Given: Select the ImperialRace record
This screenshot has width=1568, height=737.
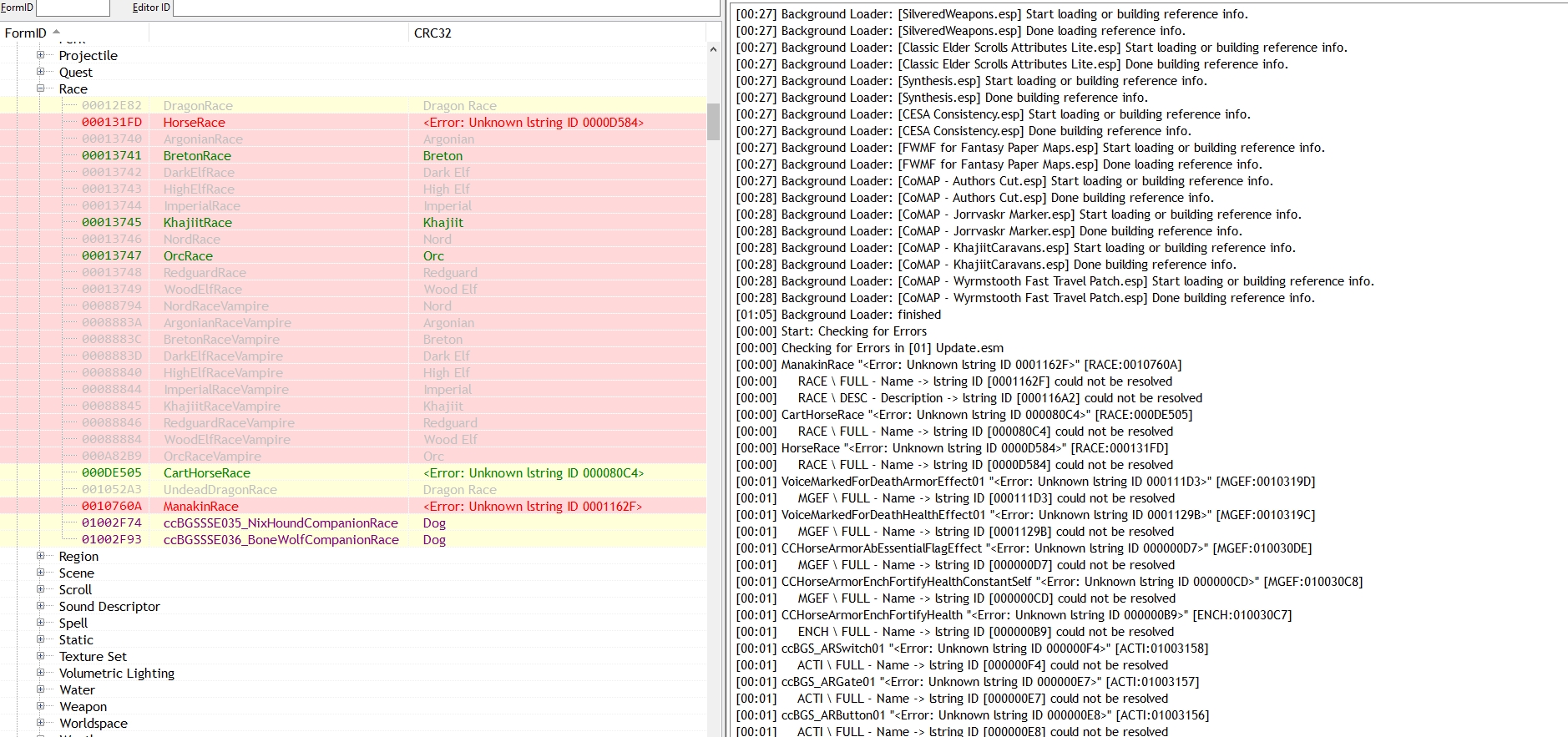Looking at the screenshot, I should point(353,205).
